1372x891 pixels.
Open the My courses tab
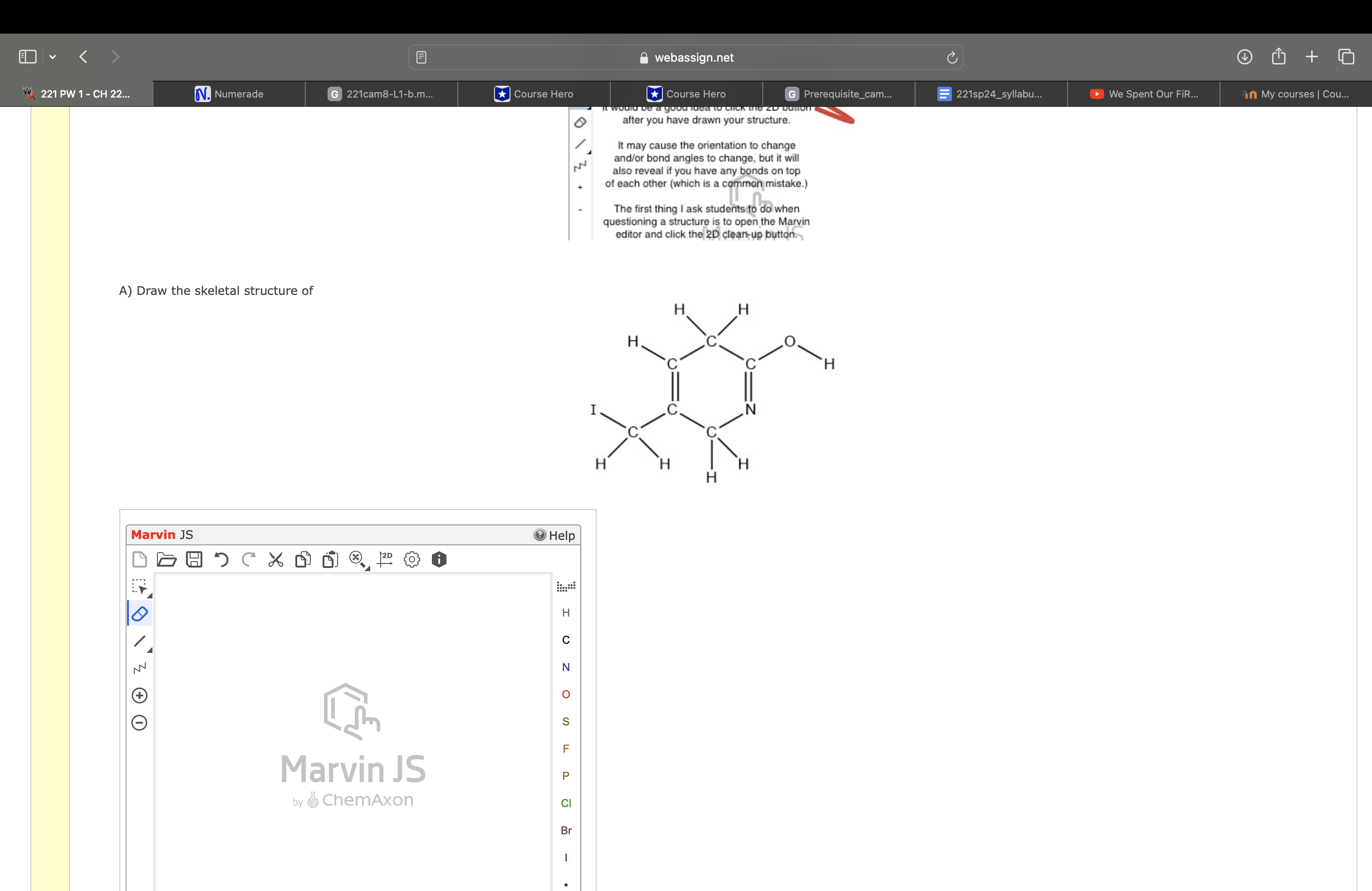point(1296,94)
